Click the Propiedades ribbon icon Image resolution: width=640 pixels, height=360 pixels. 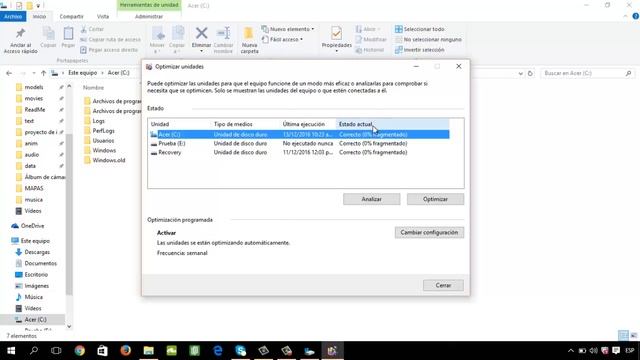336,39
